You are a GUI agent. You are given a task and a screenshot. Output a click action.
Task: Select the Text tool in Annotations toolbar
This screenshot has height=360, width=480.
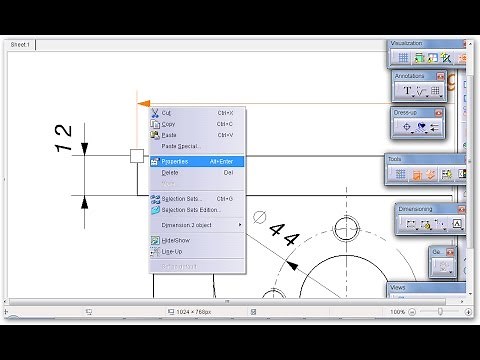point(407,90)
